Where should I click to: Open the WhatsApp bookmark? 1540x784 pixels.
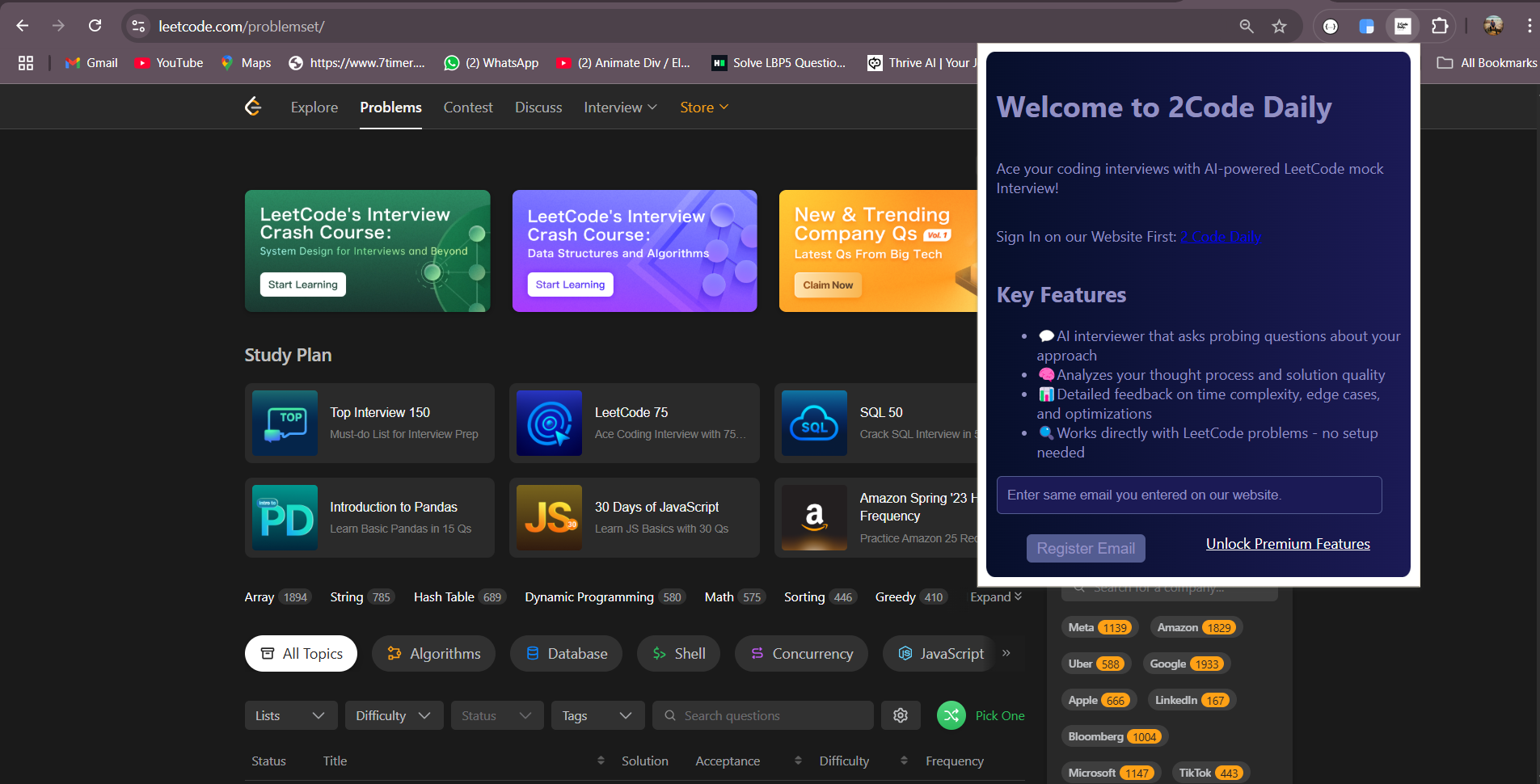[492, 63]
